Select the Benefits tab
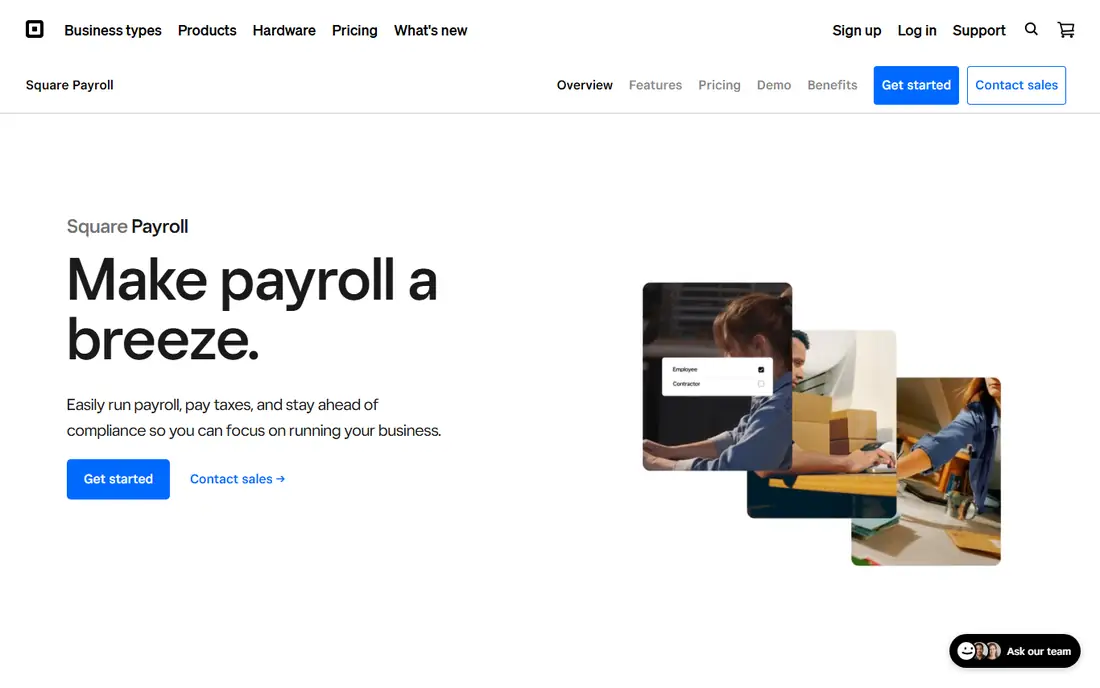1100x688 pixels. pyautogui.click(x=832, y=85)
